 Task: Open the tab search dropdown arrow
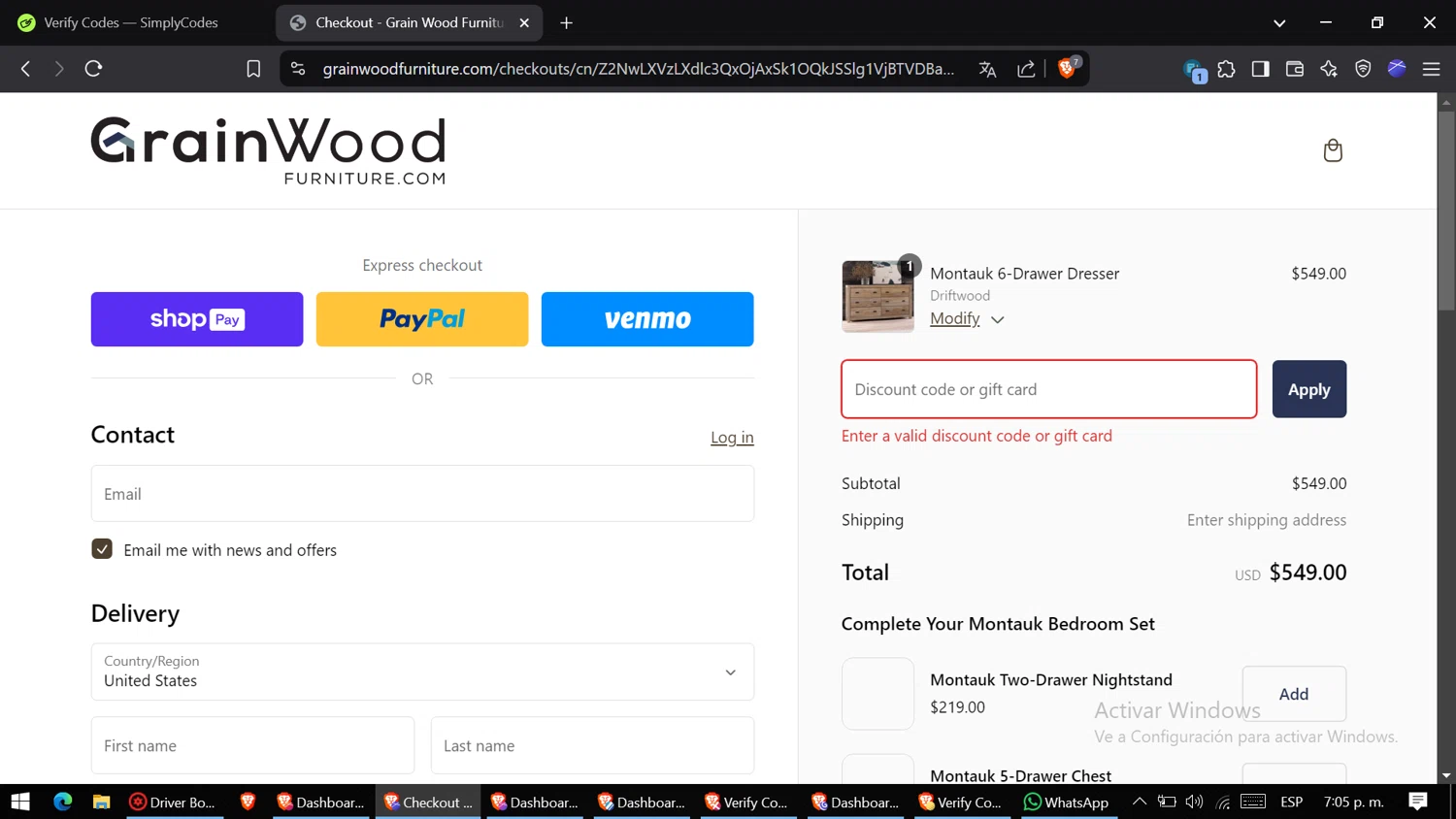[1279, 23]
